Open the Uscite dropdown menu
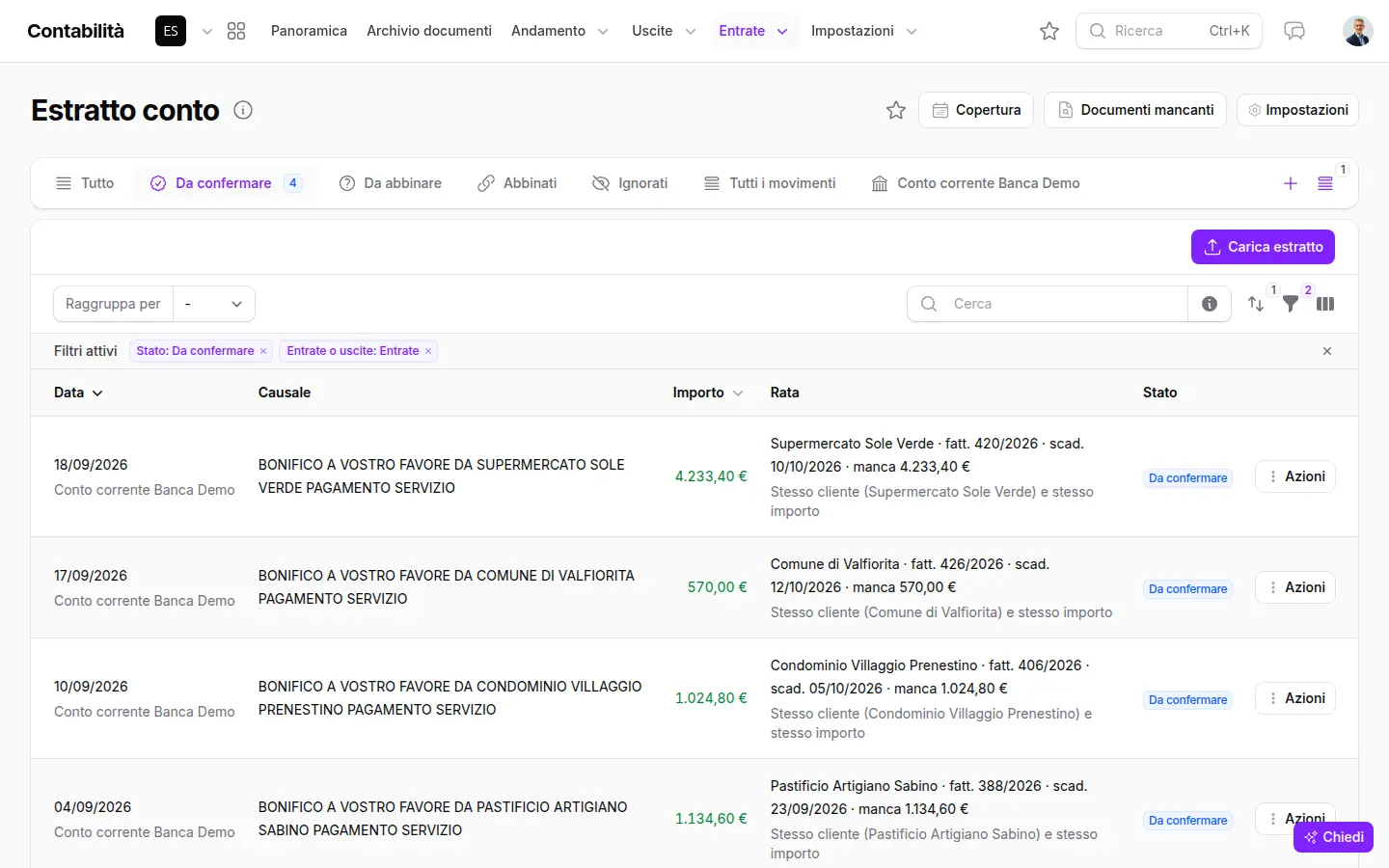Screen dimensions: 1389x868 (664, 31)
